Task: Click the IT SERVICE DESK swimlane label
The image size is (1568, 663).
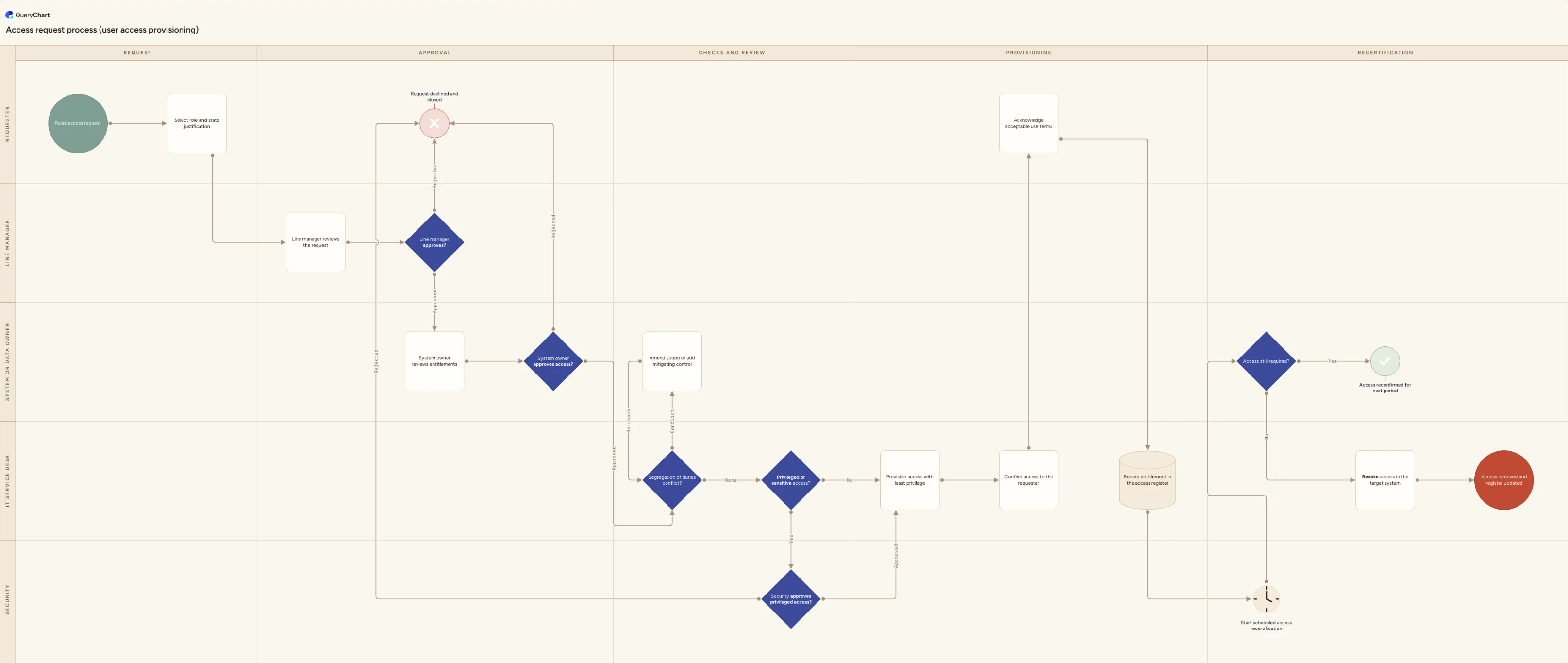Action: 7,480
